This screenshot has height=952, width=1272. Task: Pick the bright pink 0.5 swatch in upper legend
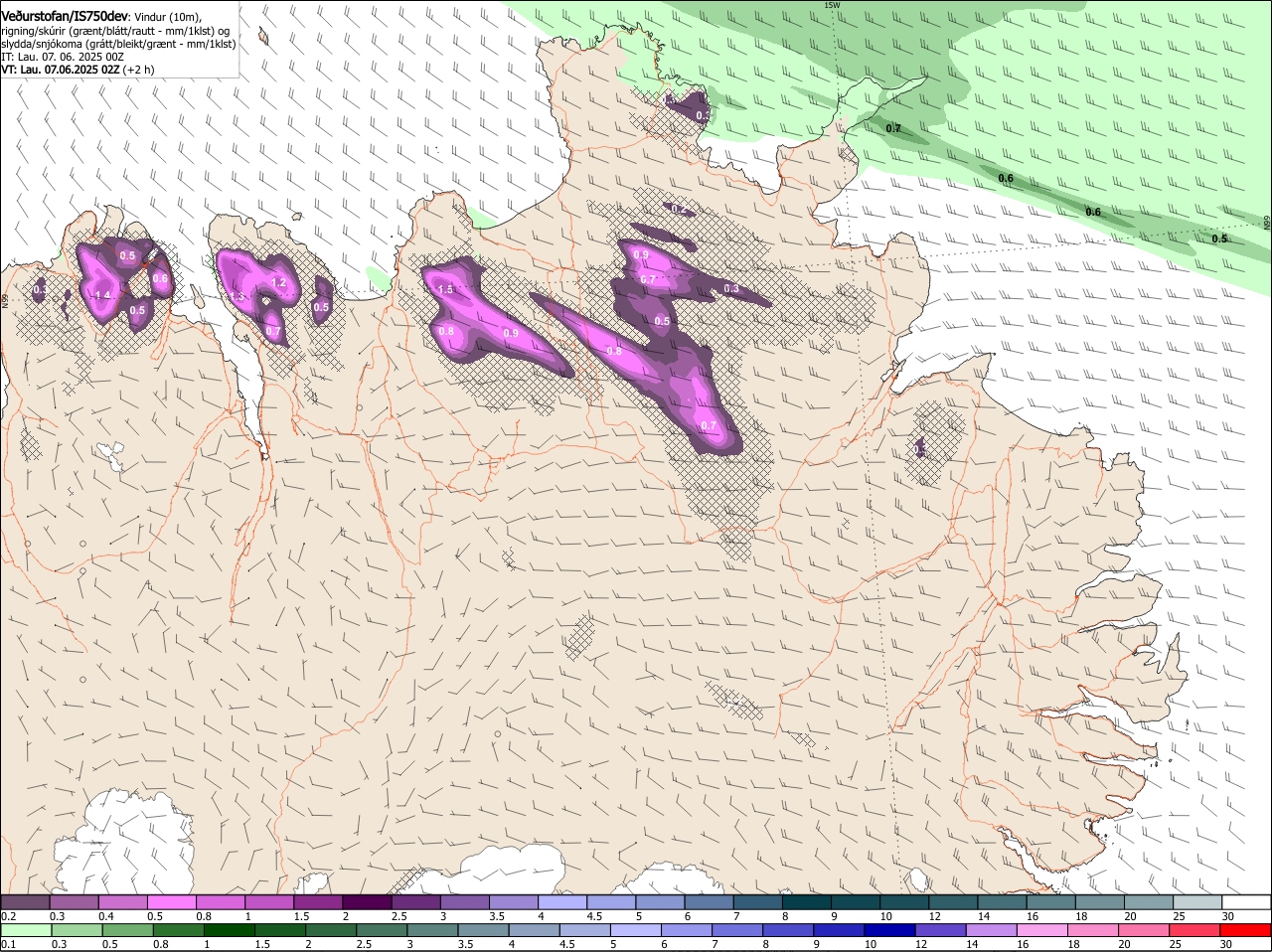tap(171, 901)
